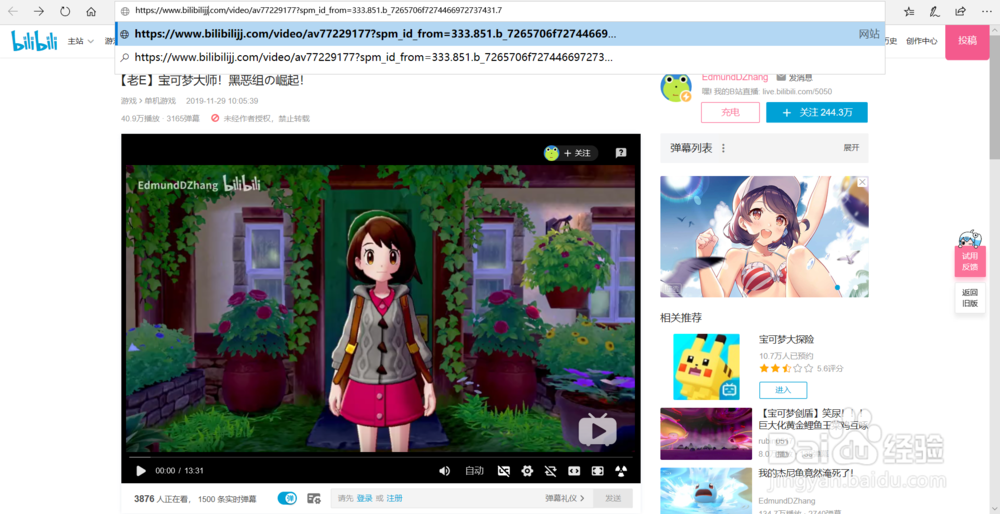Go back with the browser back arrow
Image resolution: width=1000 pixels, height=514 pixels.
[13, 11]
